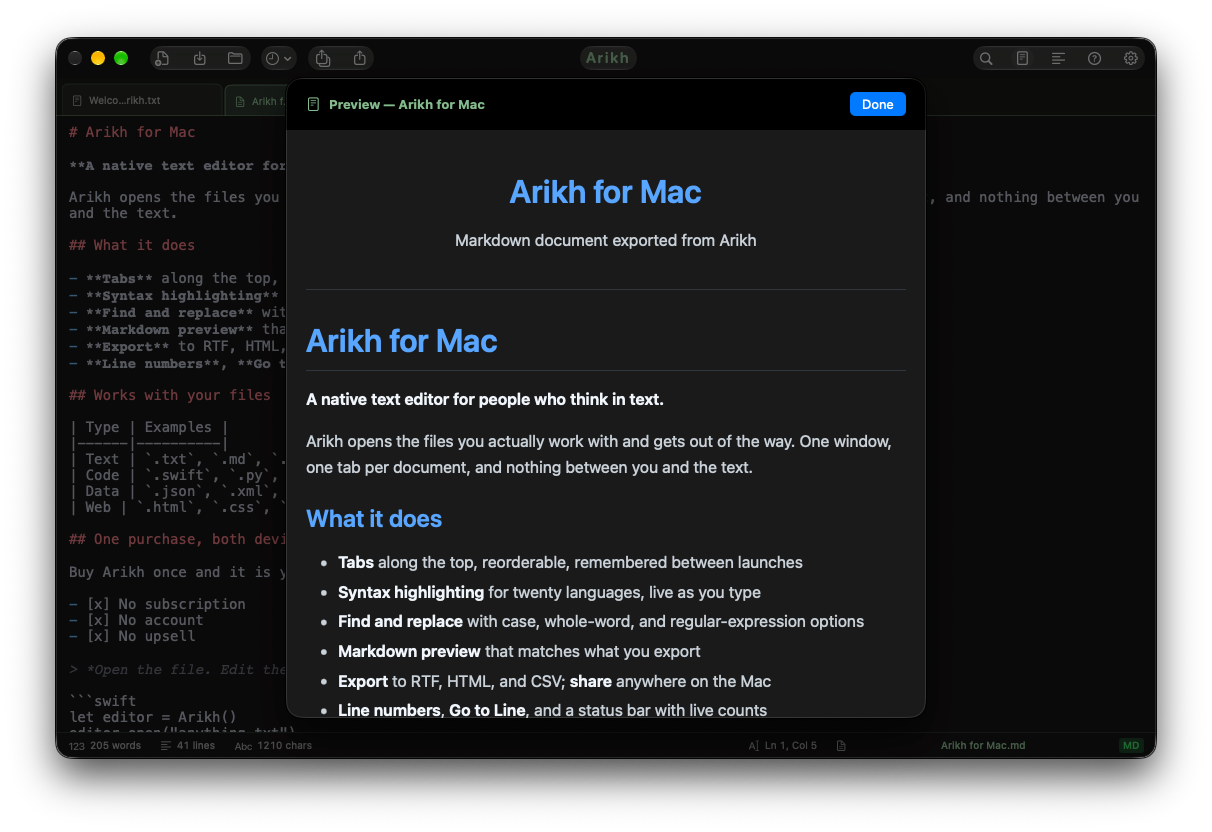Click the aligned-lines toolbar icon

point(1058,58)
